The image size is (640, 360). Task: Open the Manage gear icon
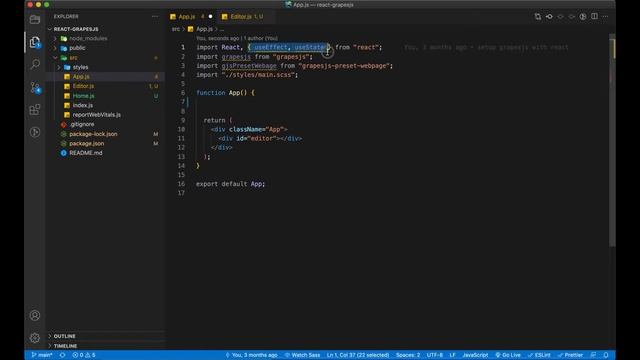[x=35, y=338]
